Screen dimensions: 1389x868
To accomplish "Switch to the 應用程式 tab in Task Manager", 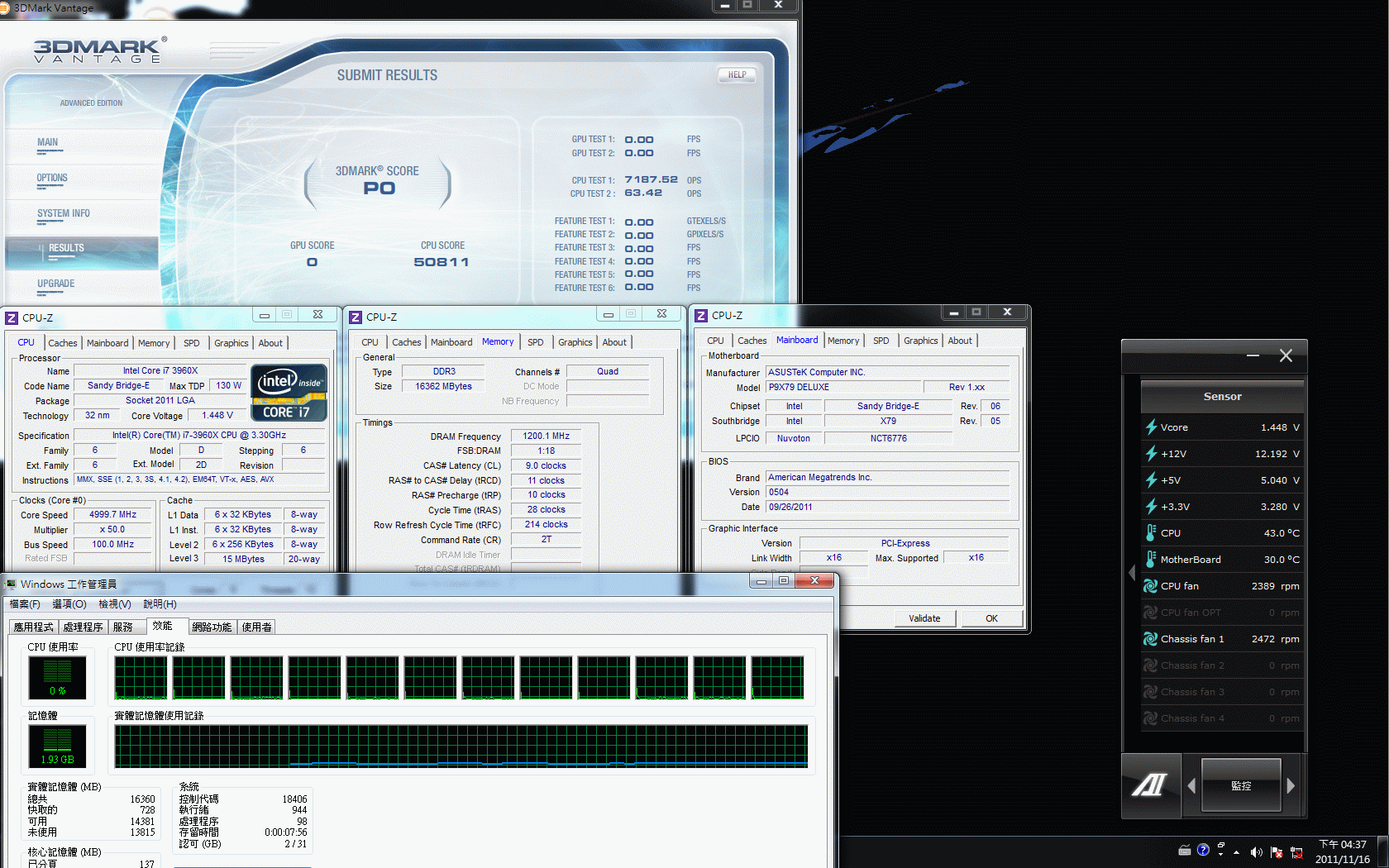I will coord(34,627).
